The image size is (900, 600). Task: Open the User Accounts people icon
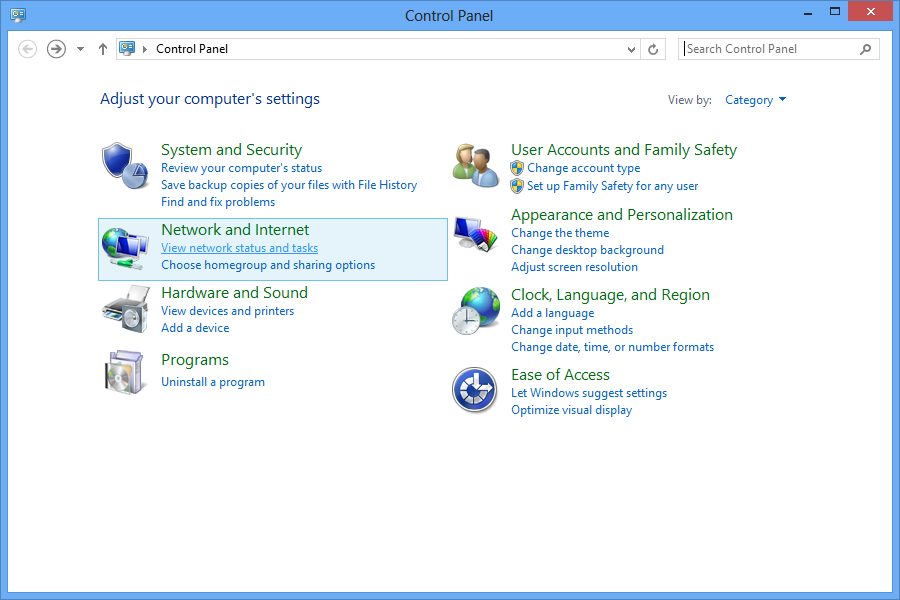point(475,165)
